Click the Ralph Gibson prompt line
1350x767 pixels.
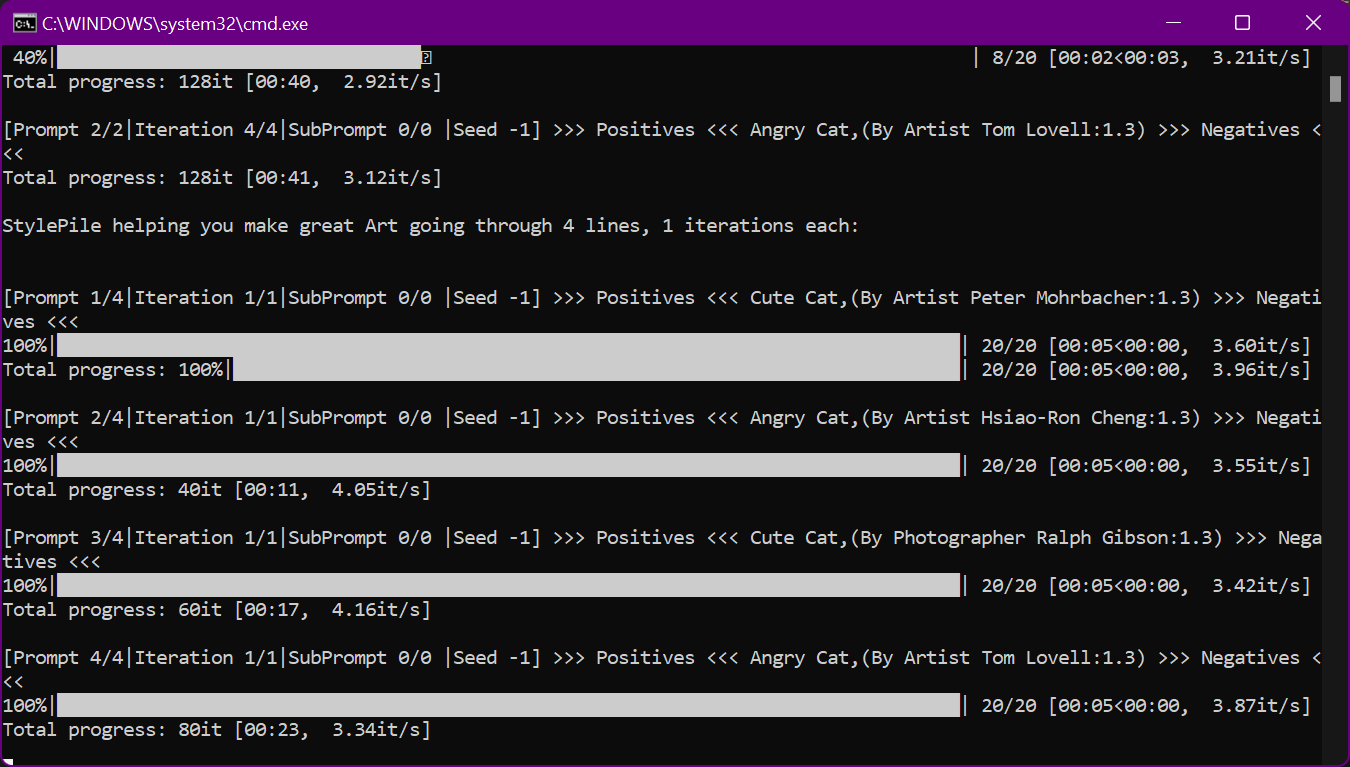[662, 549]
